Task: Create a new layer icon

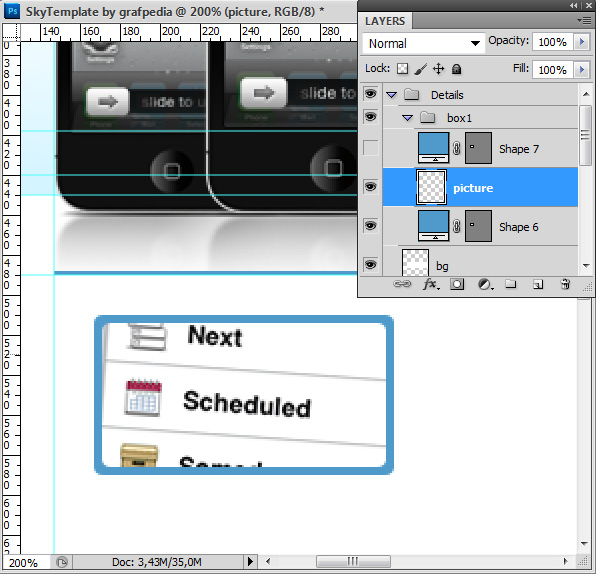Action: pyautogui.click(x=537, y=284)
